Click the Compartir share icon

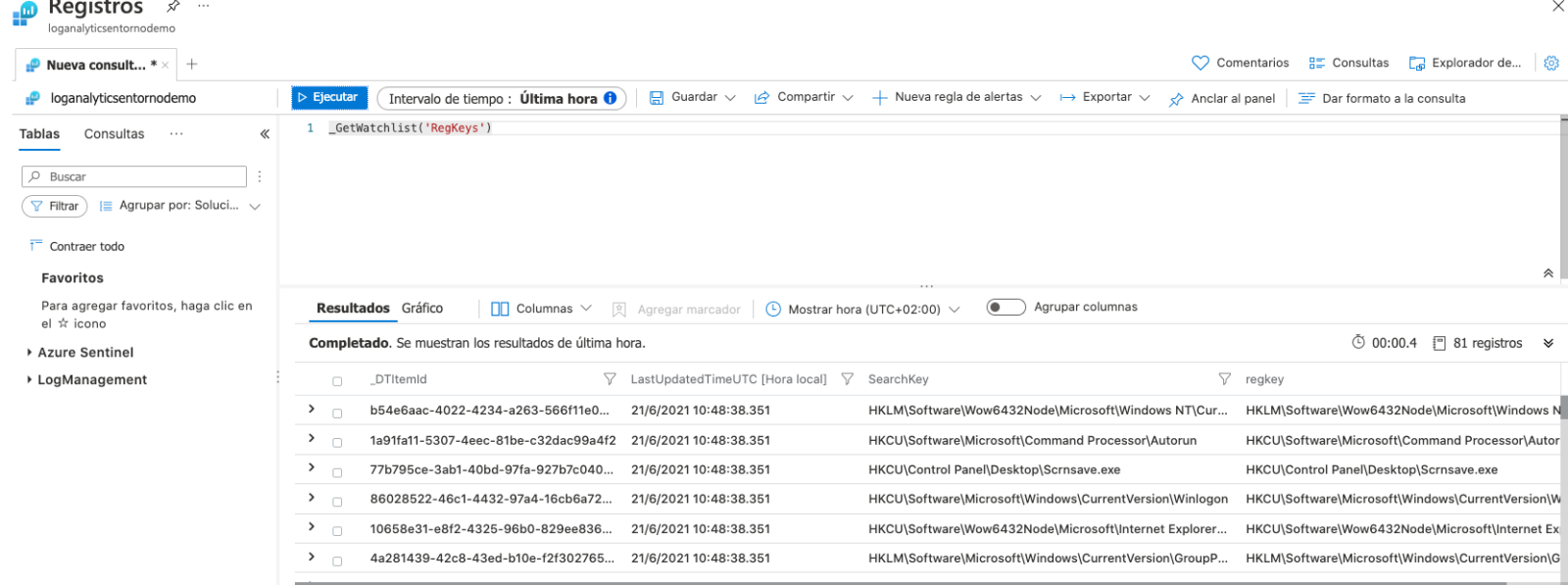761,98
